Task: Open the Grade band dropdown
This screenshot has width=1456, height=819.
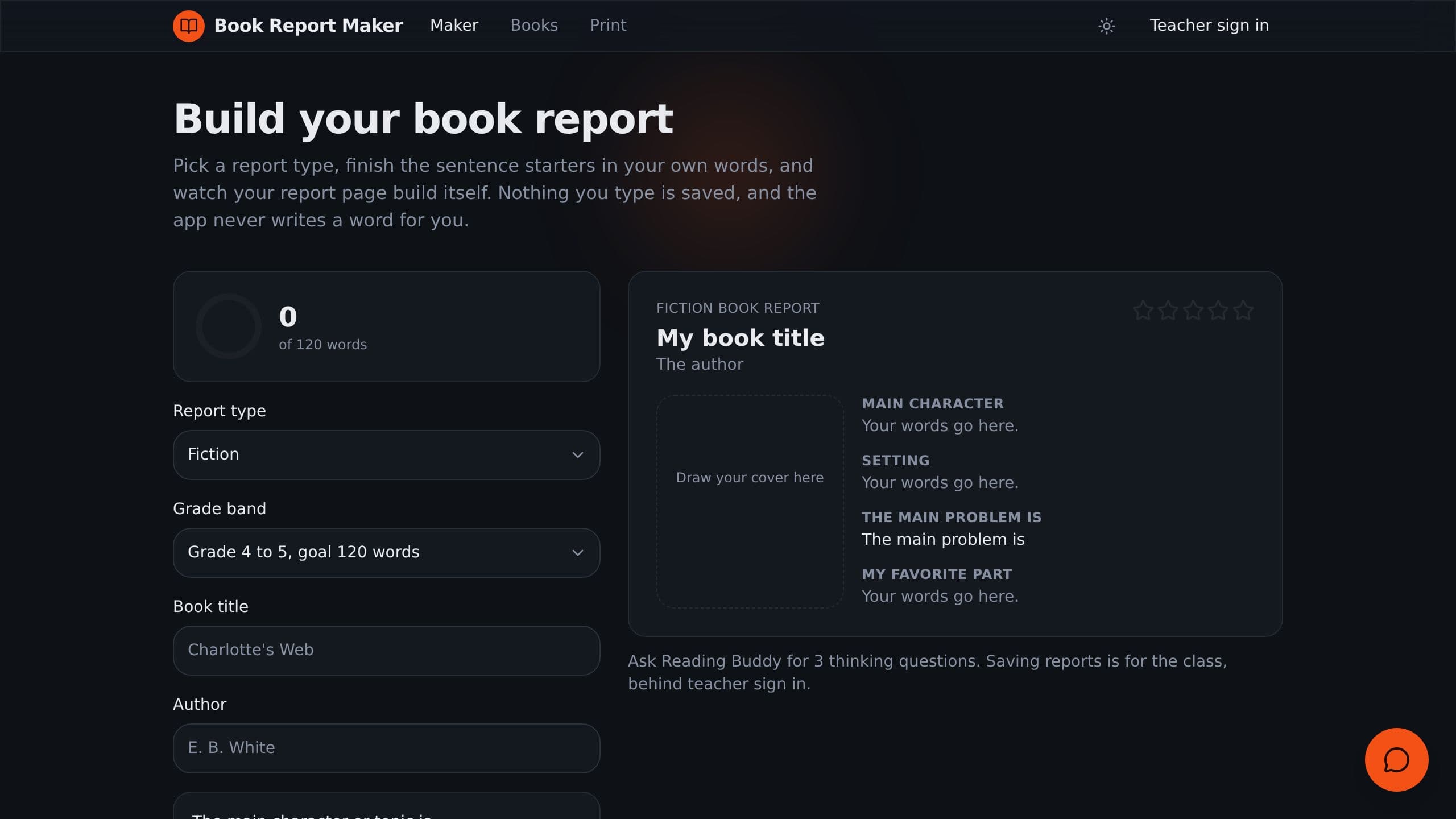Action: pyautogui.click(x=386, y=552)
